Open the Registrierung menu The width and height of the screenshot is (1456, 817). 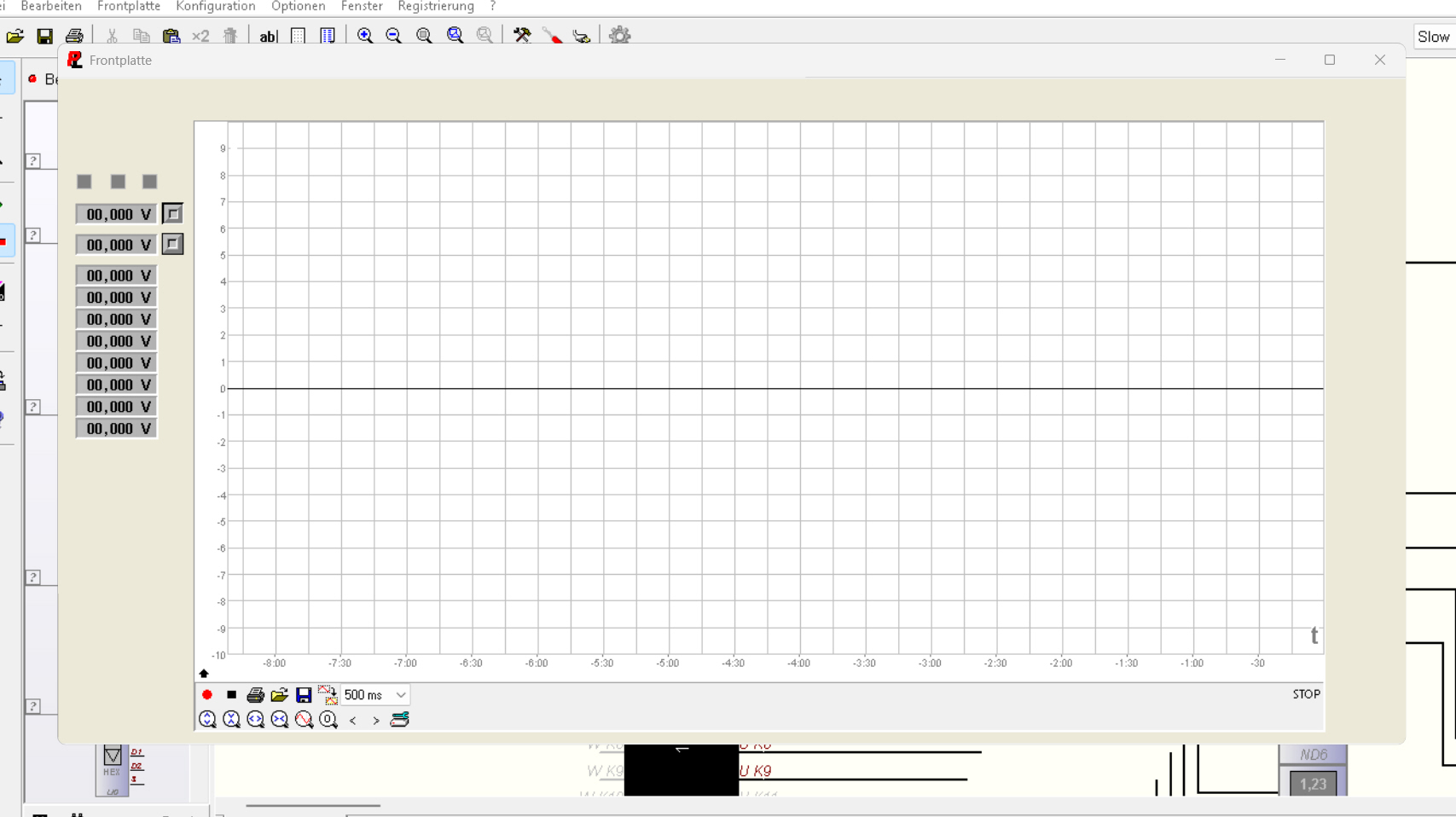pos(436,6)
